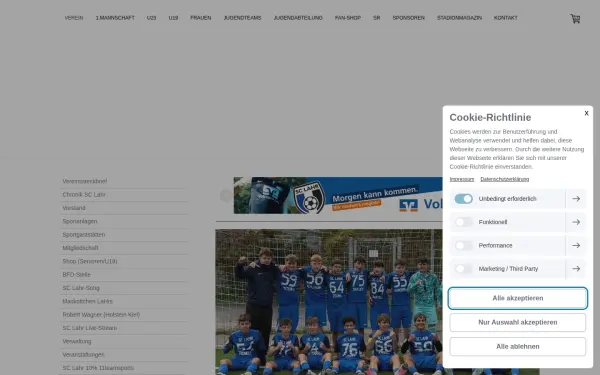Open SC Lahr-Song sidebar link
Viewport: 600px width, 375px height.
81,288
